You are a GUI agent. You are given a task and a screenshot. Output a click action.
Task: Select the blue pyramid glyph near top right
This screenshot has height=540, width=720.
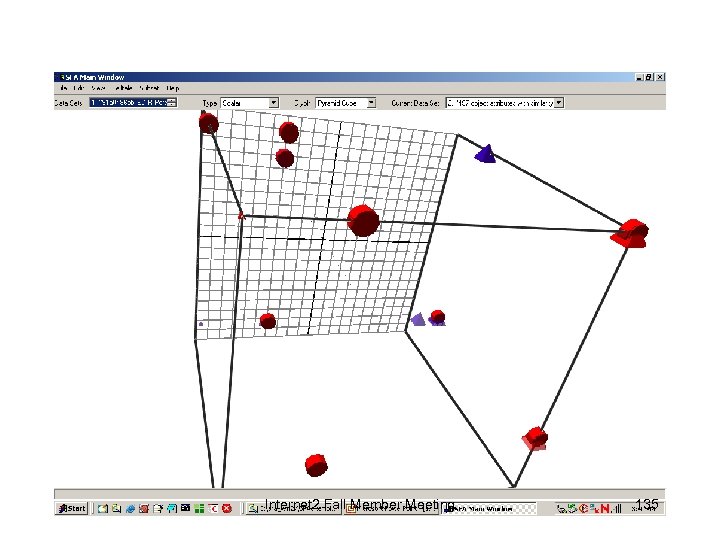click(x=485, y=154)
